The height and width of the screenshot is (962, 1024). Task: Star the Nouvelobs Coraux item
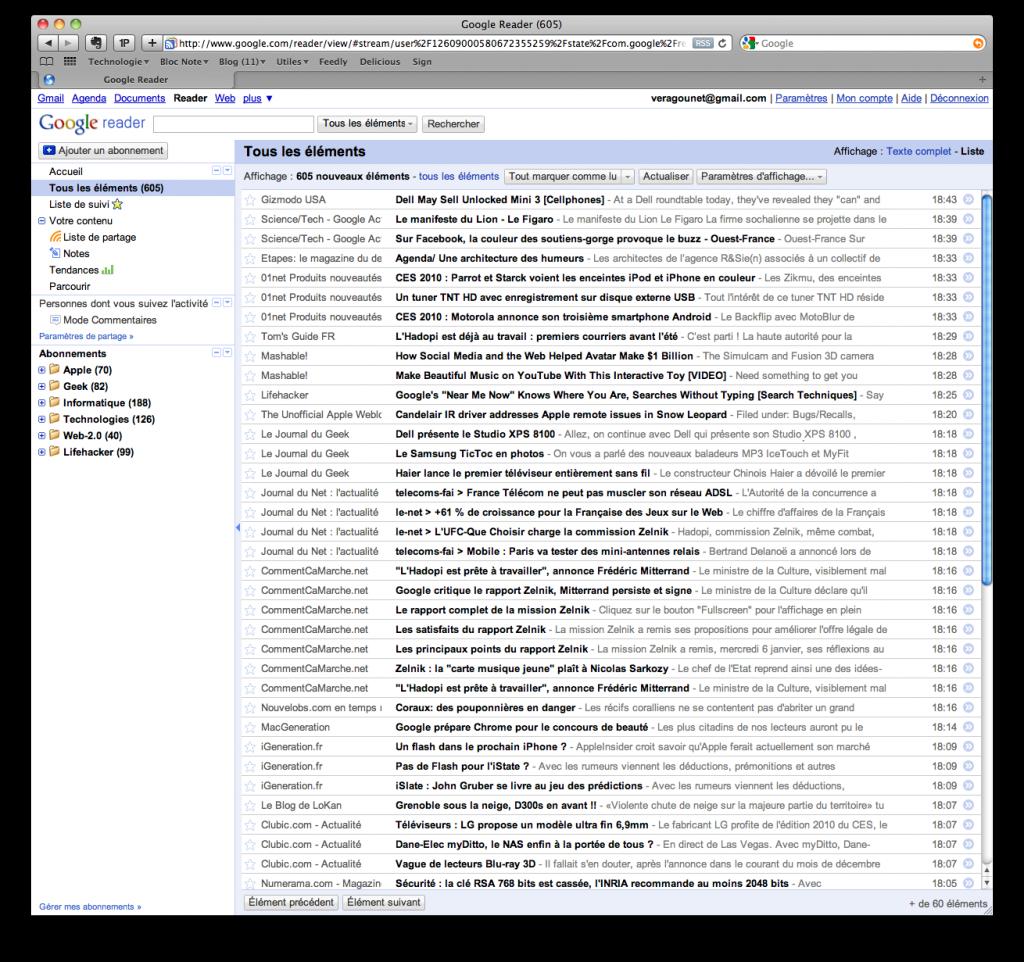[250, 708]
